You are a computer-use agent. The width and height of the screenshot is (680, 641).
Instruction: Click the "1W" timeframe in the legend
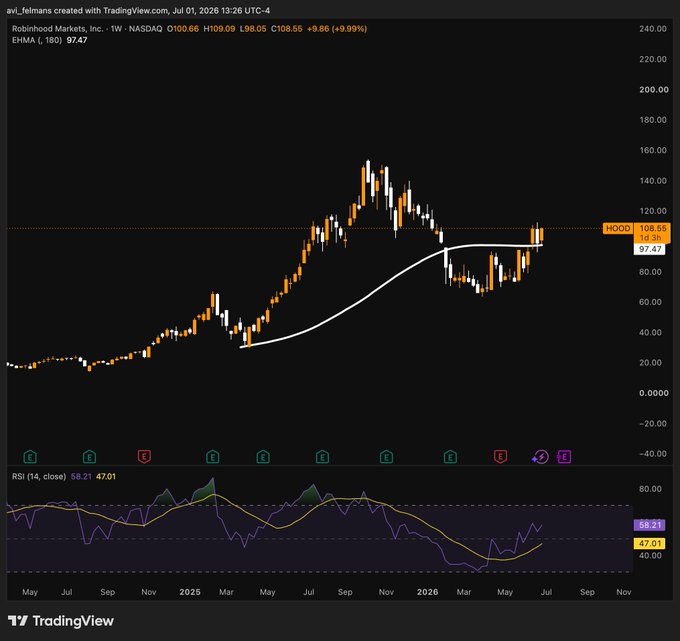point(116,29)
